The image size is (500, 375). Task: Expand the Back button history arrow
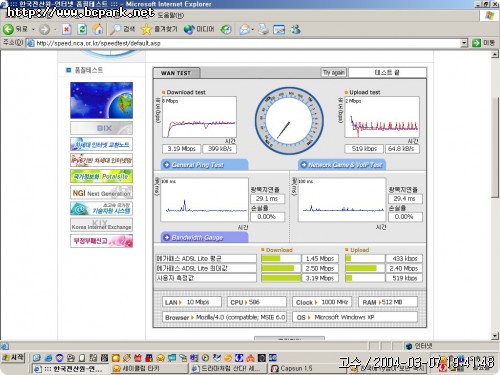pyautogui.click(x=33, y=30)
